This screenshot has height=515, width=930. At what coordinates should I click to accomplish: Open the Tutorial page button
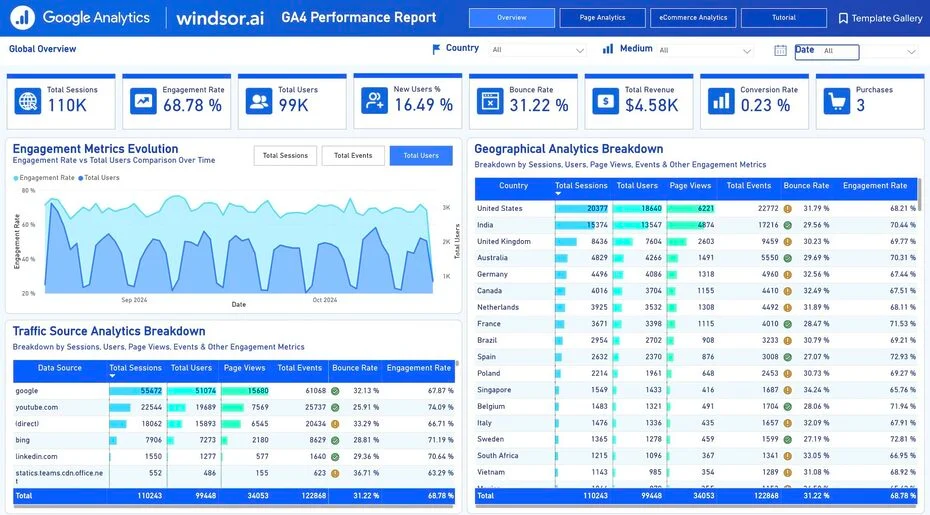784,18
